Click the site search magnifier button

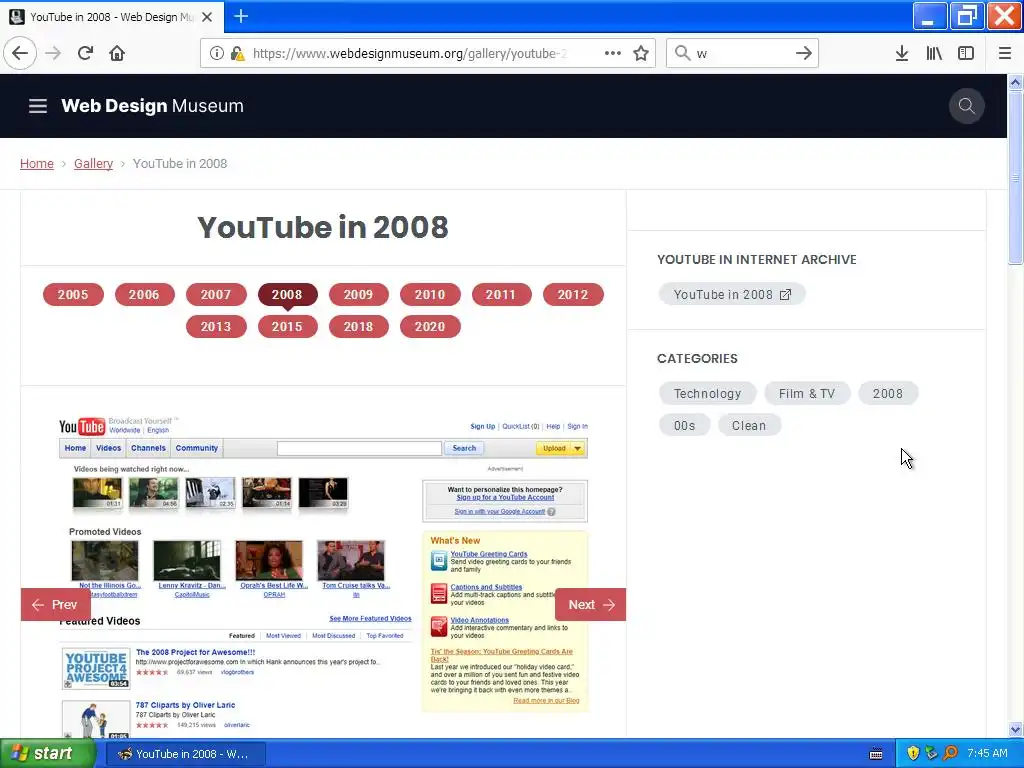point(967,106)
